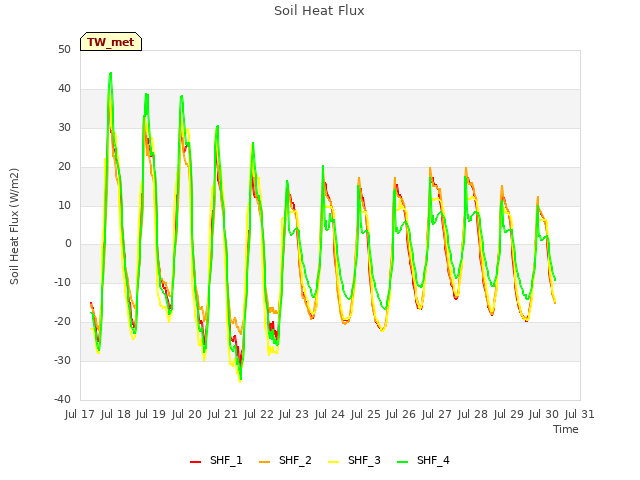Click the lowest yellow trough near Jul 21
The width and height of the screenshot is (640, 480).
point(240,382)
